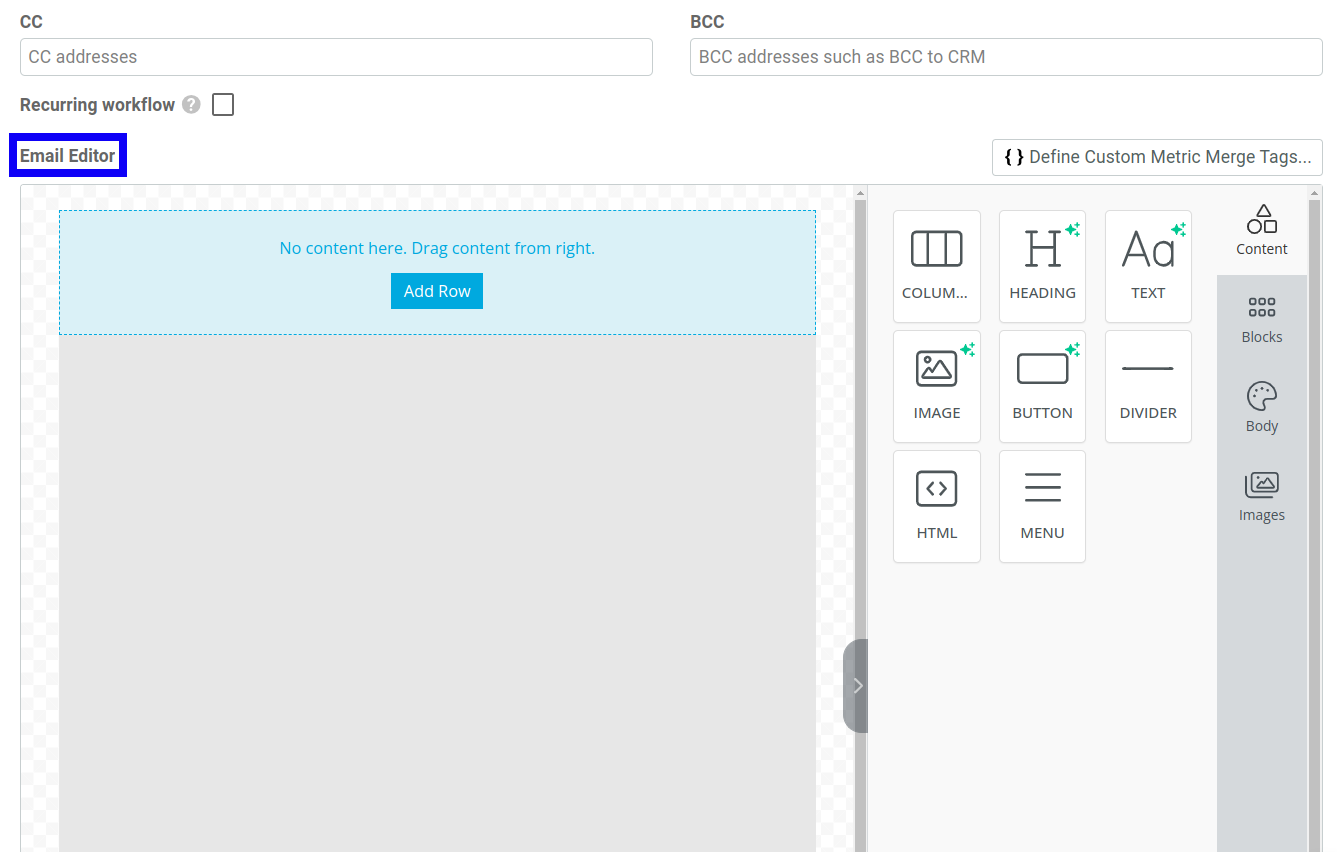Screen dimensions: 1337x852
Task: Open Define Custom Metric Merge Tags
Action: point(1157,157)
